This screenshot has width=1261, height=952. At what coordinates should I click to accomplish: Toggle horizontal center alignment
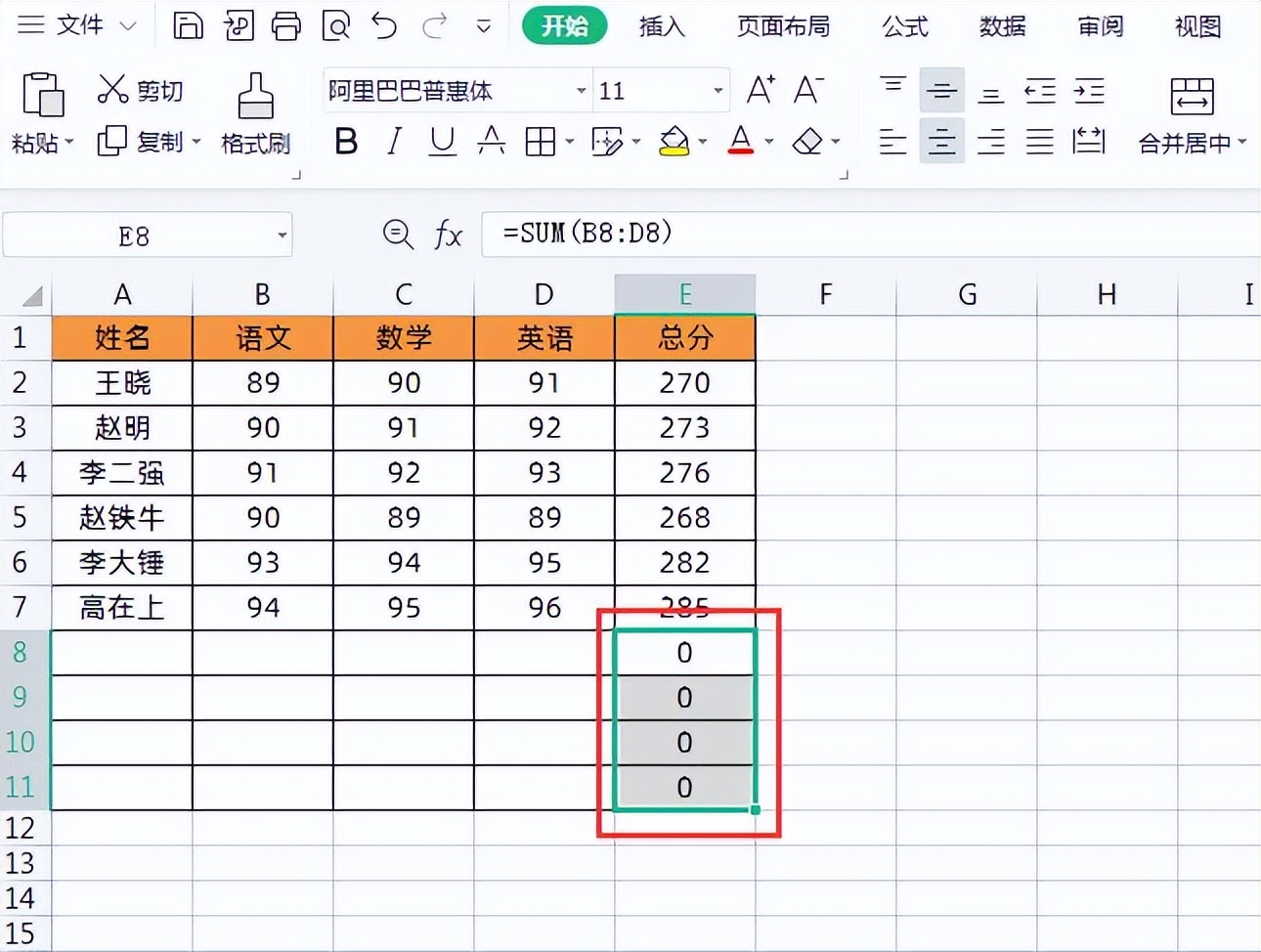click(x=941, y=142)
